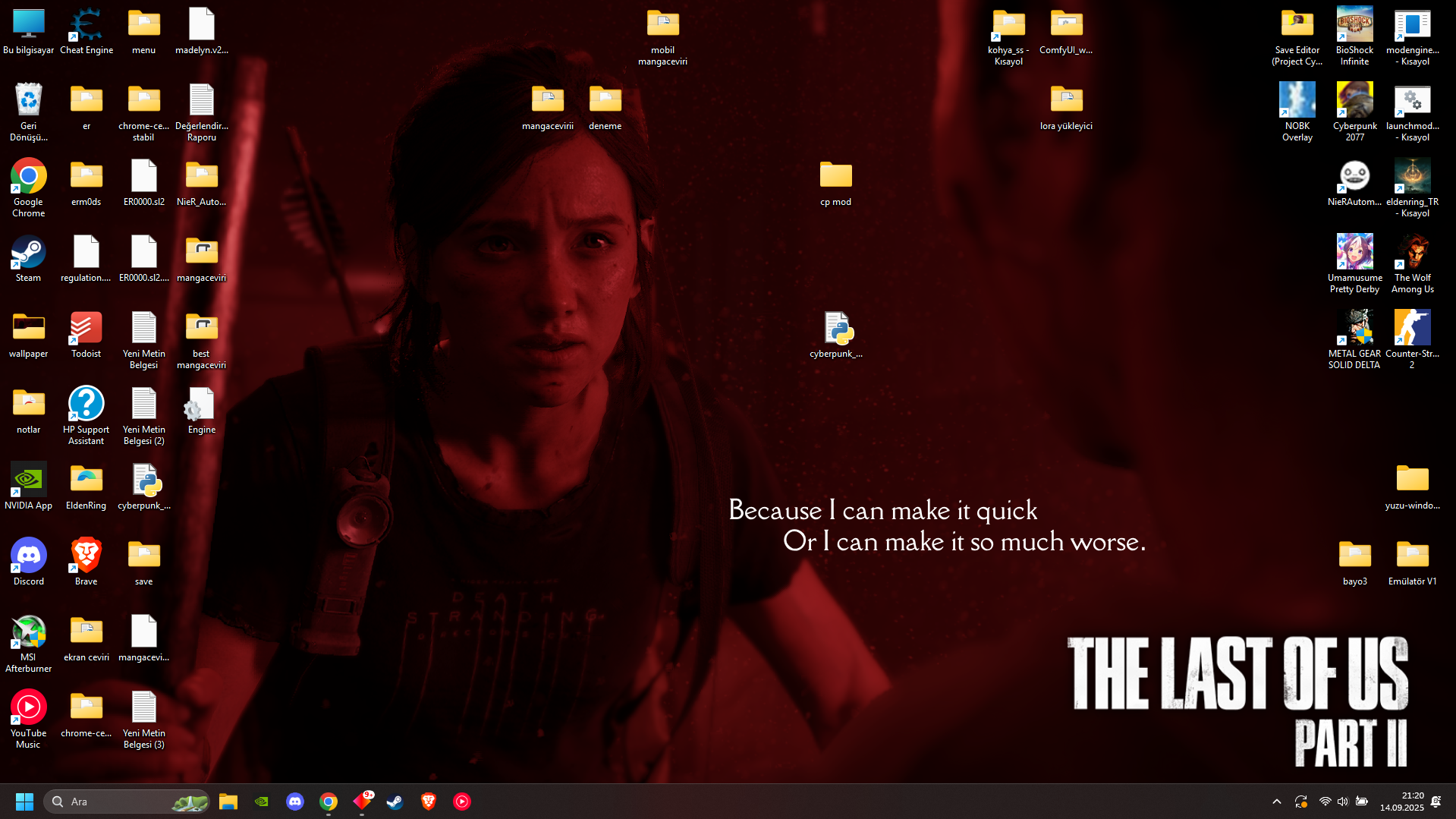Select the deneme folder
Viewport: 1456px width, 819px height.
point(605,107)
